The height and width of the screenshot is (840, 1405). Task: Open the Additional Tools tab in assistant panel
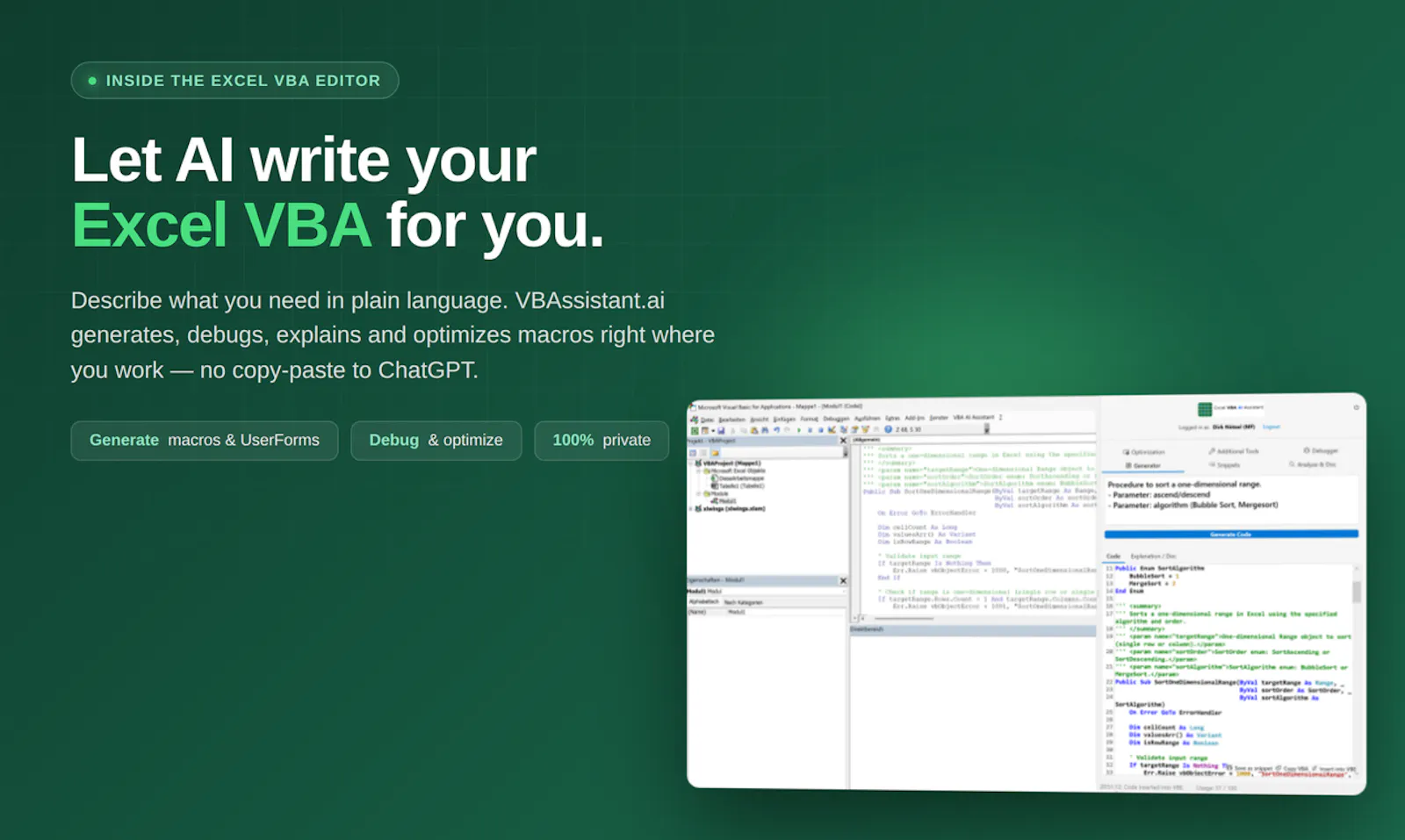[x=1233, y=450]
